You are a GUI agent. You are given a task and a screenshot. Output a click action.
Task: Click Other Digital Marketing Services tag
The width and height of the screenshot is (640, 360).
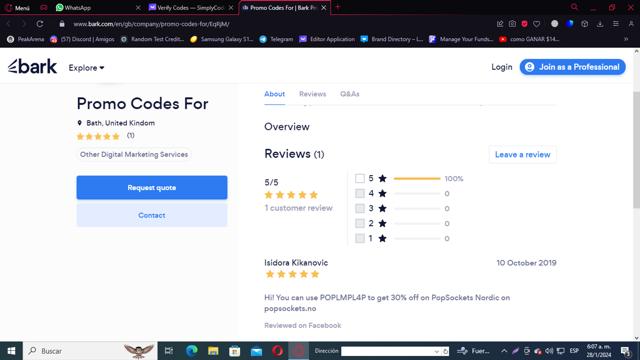tap(134, 154)
